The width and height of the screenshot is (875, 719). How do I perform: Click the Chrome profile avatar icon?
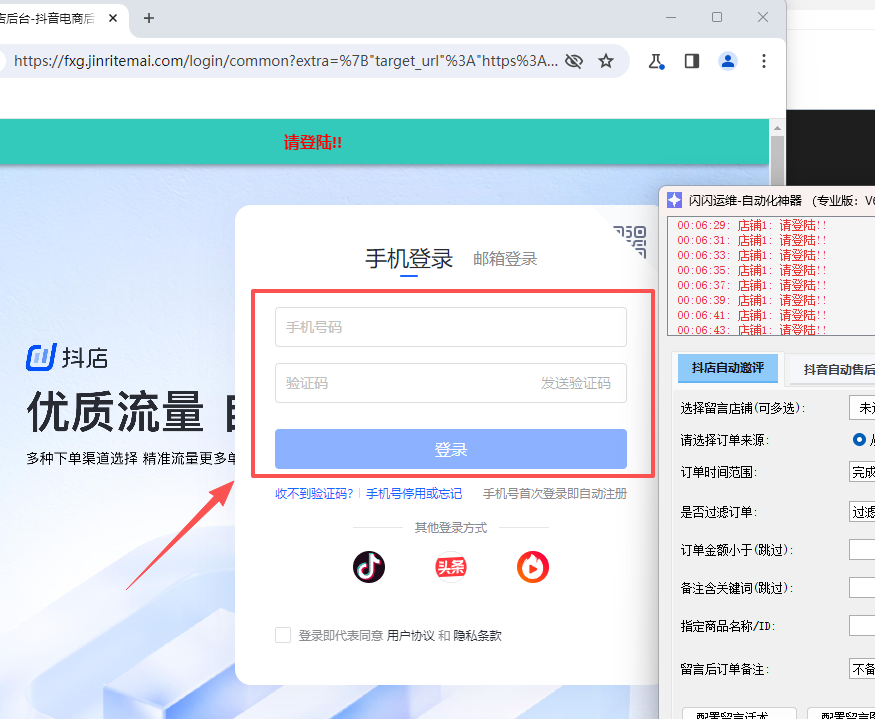728,61
